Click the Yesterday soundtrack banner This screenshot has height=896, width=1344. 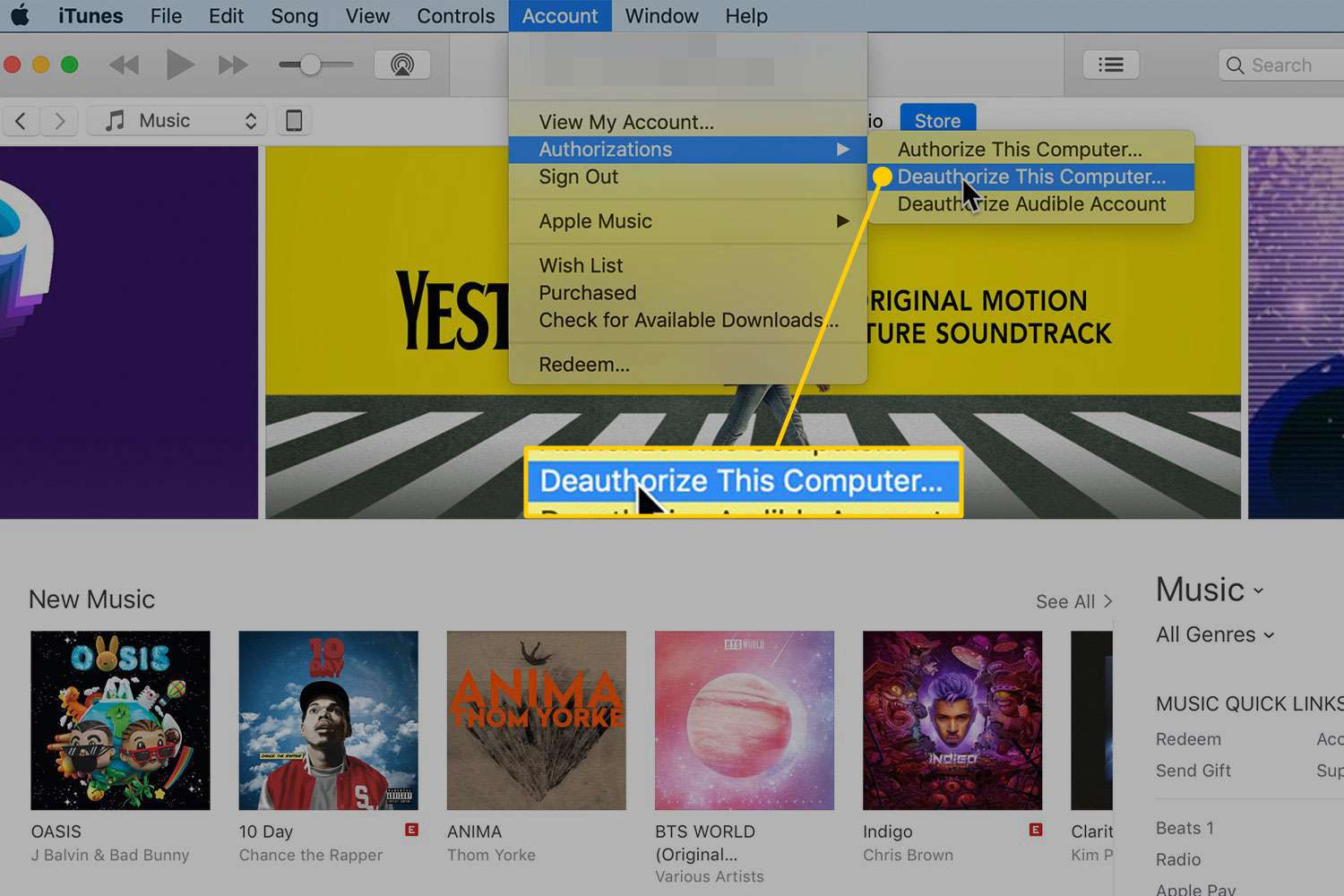(753, 332)
